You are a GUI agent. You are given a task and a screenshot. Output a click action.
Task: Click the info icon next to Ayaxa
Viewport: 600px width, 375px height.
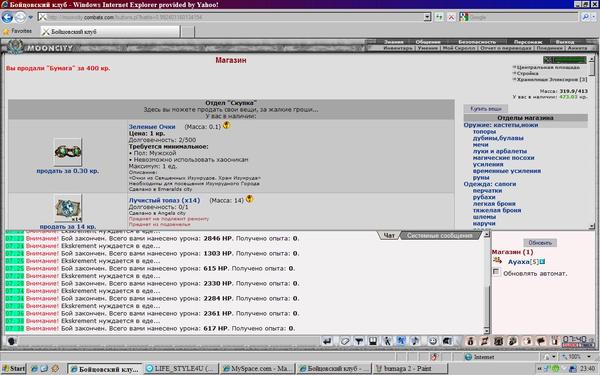542,262
